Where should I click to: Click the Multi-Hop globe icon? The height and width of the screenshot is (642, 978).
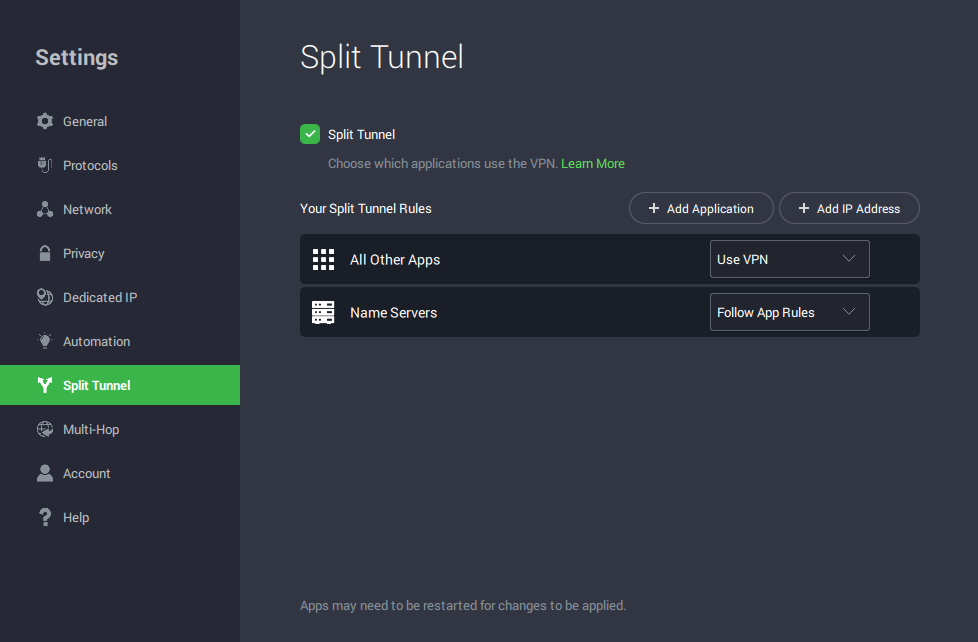44,429
